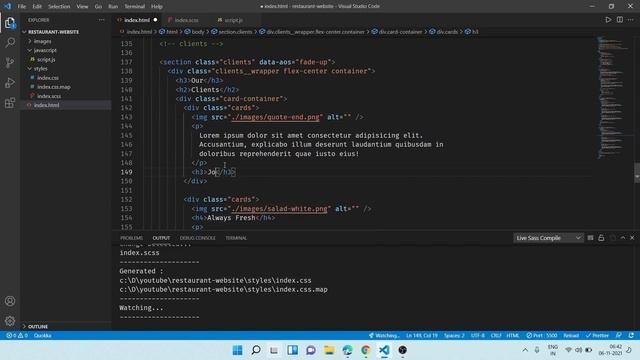640x360 pixels.
Task: Collapse the javascript folder
Action: (x=45, y=50)
